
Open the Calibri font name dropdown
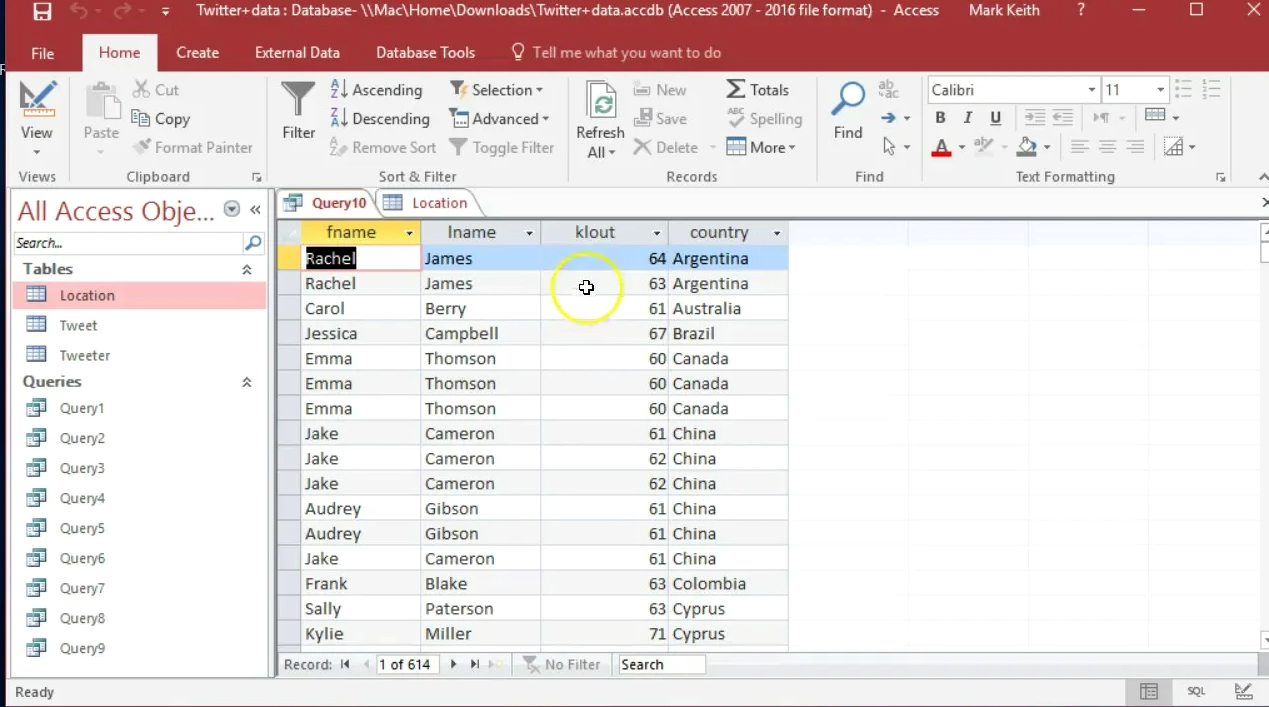pos(1092,90)
